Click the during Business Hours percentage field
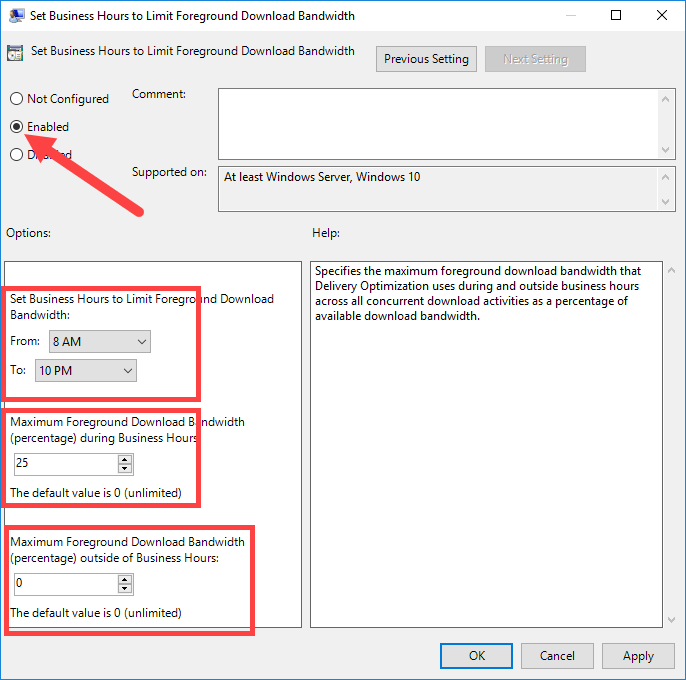Screen dimensions: 686x680 pyautogui.click(x=66, y=464)
